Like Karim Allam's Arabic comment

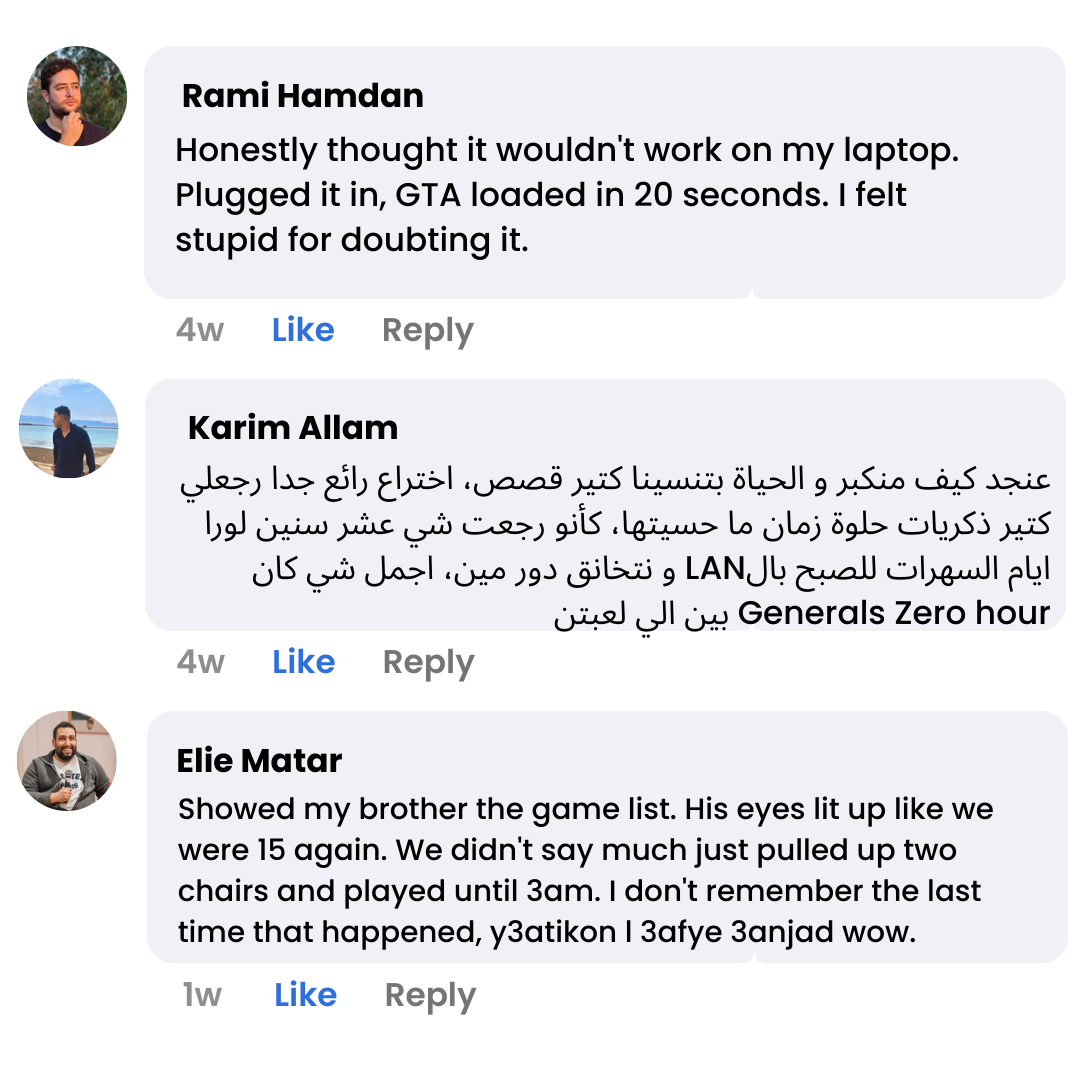303,662
